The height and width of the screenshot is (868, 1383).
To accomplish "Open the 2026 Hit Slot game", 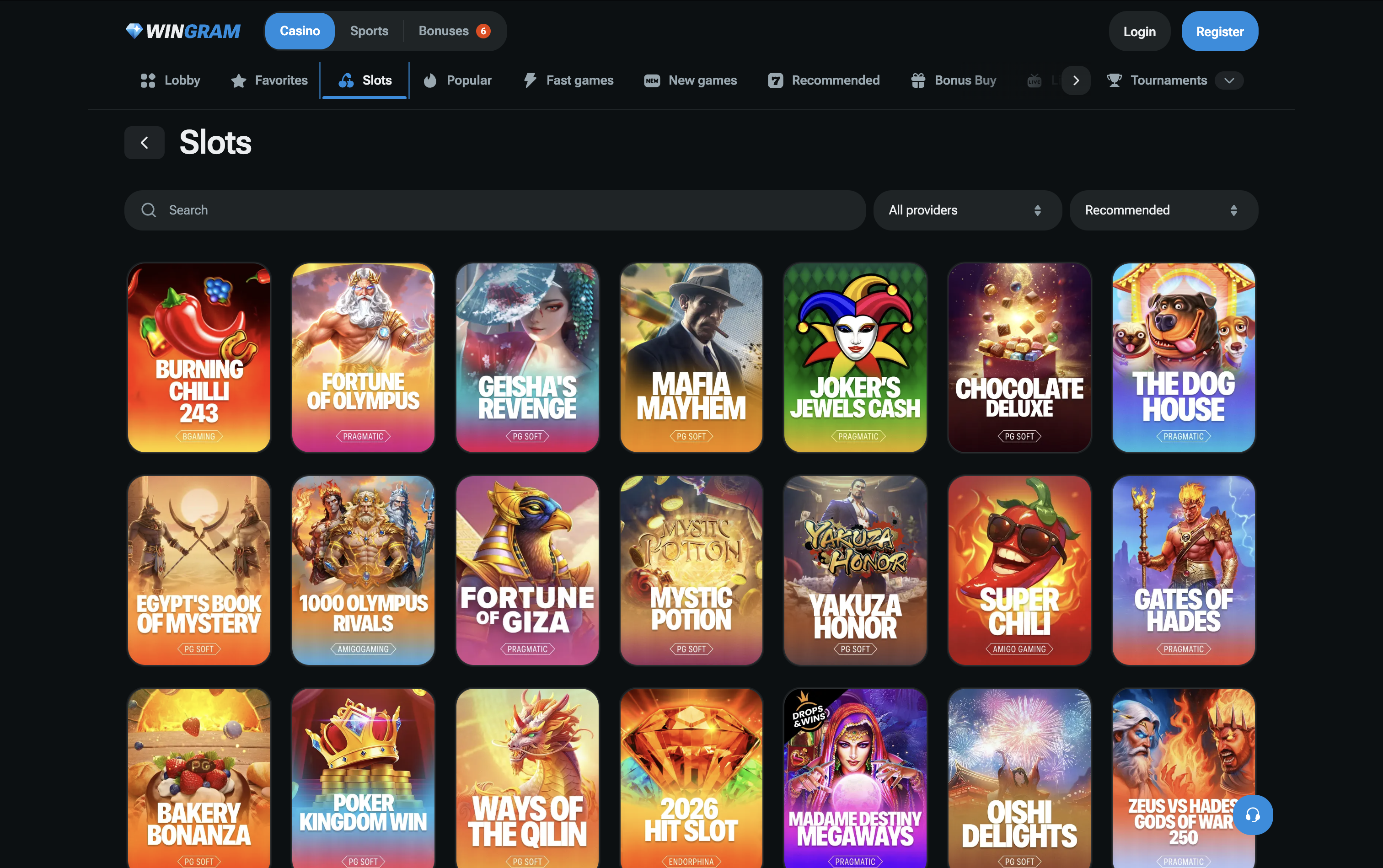I will point(691,778).
